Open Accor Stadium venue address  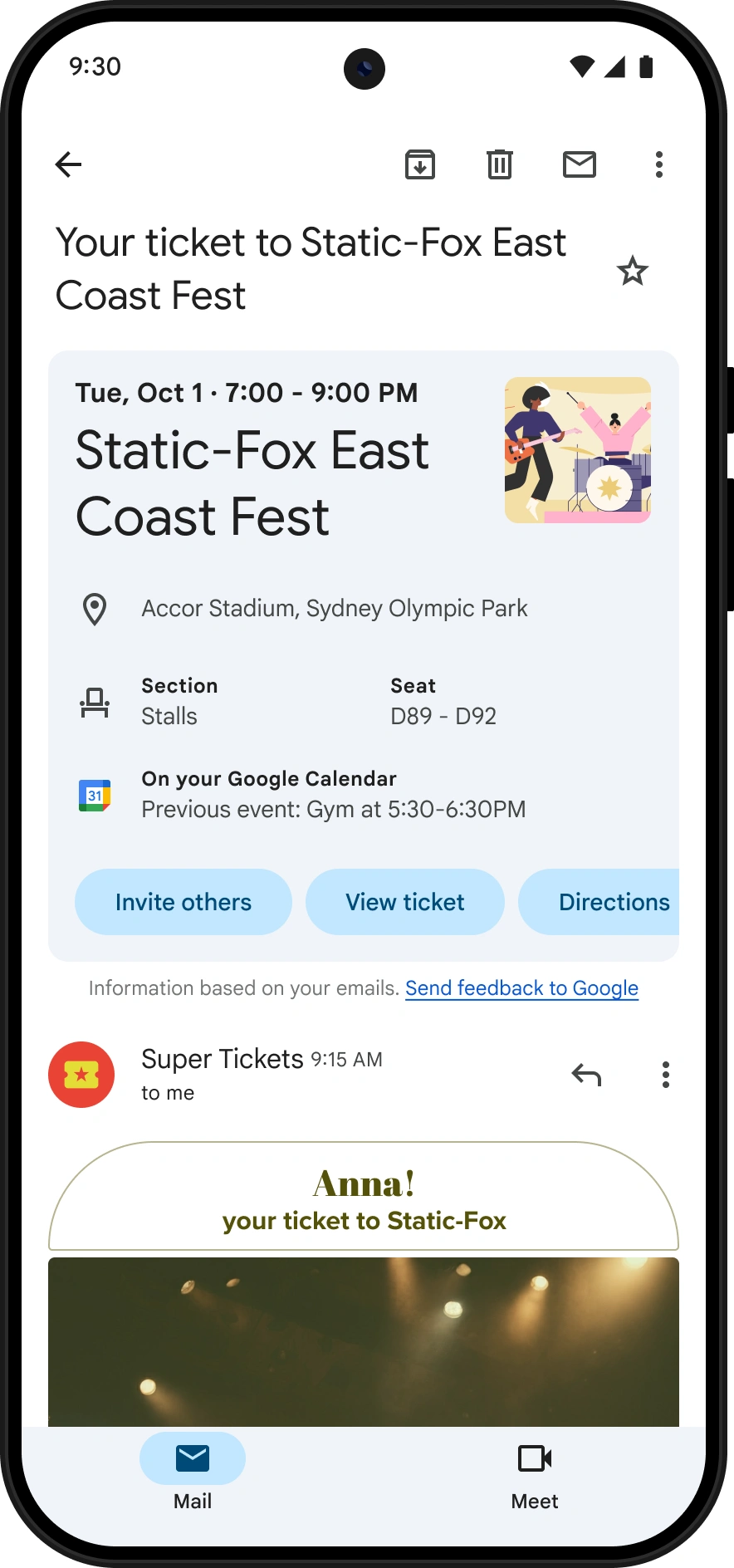point(335,609)
